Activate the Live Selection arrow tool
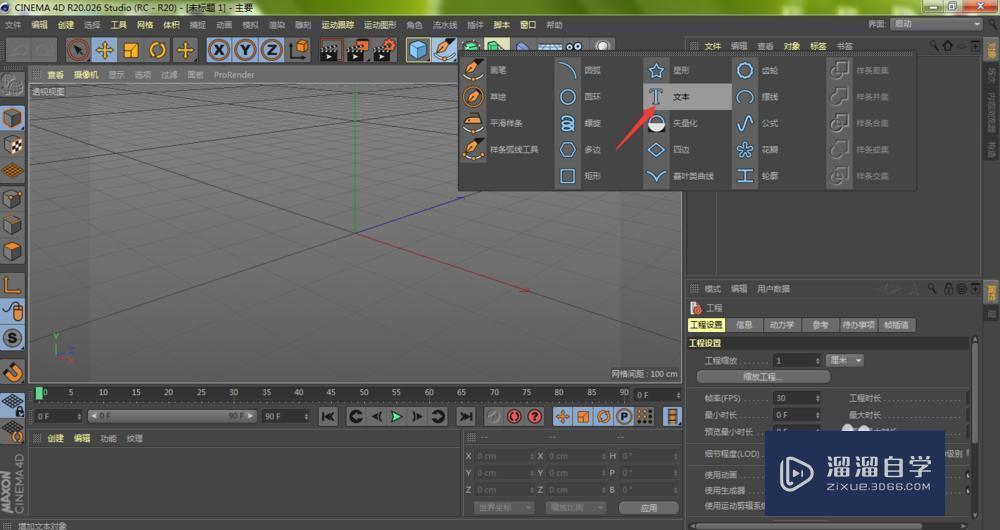1000x530 pixels. (x=78, y=50)
